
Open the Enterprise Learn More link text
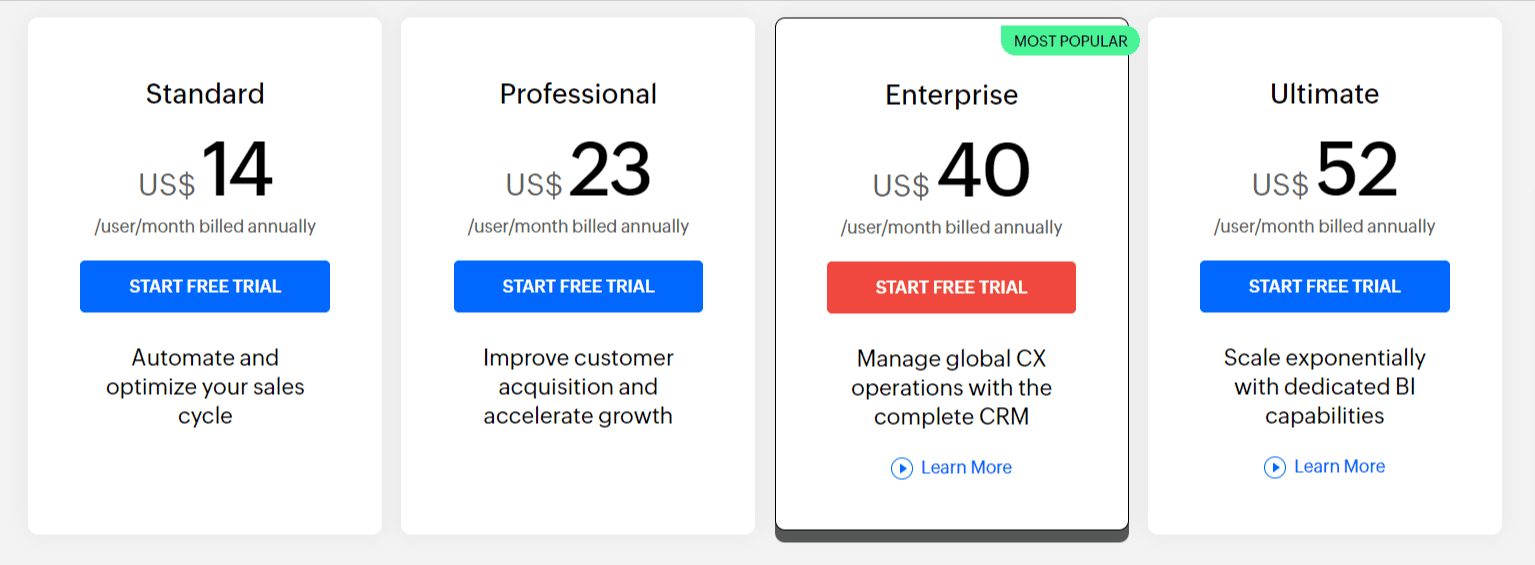(x=966, y=468)
